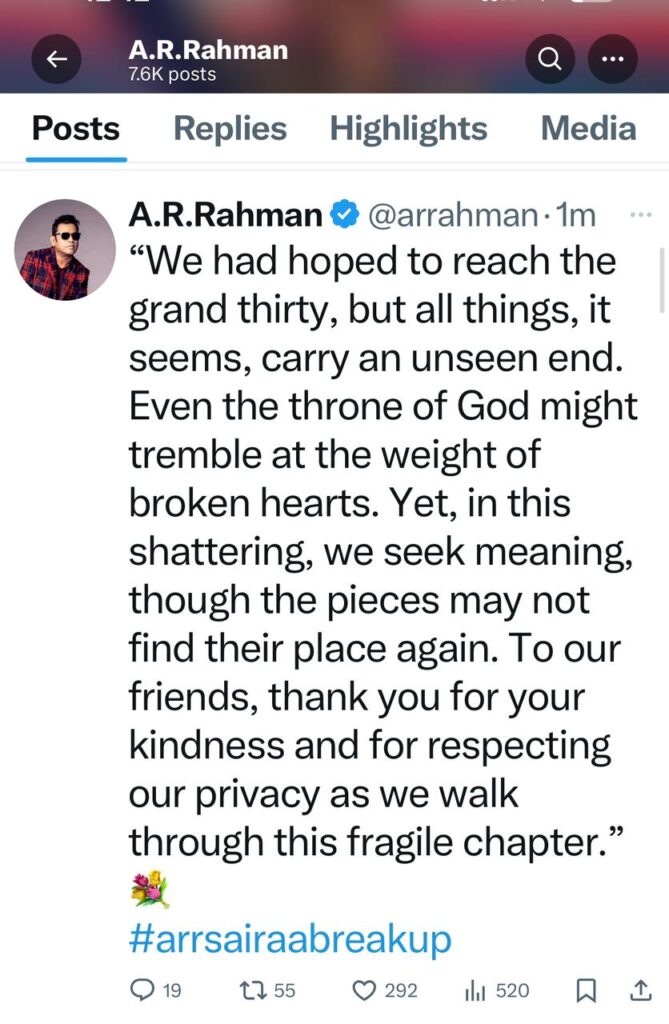
Task: Switch to the Highlights tab
Action: (x=408, y=128)
